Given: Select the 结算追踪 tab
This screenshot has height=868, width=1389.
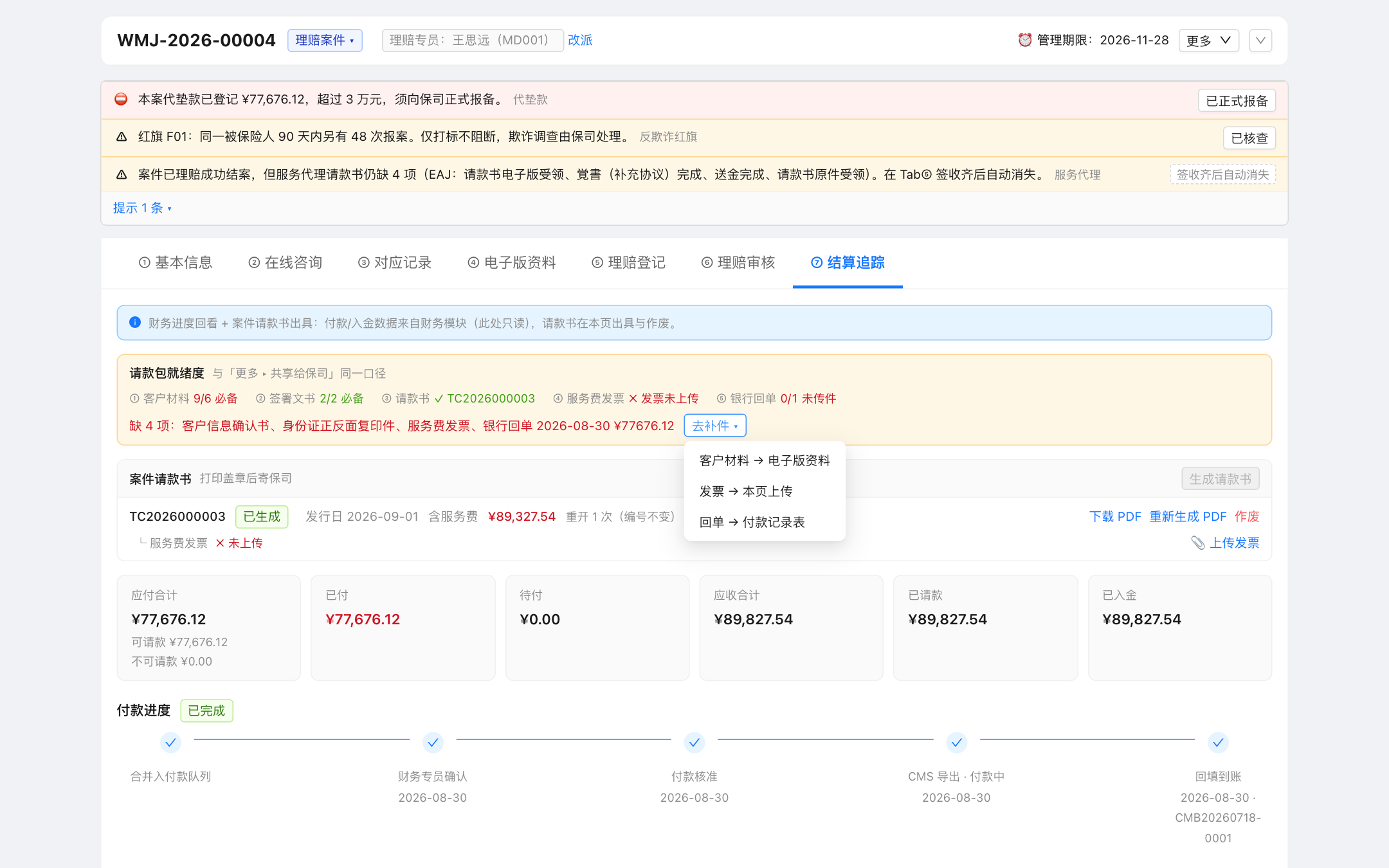Looking at the screenshot, I should click(x=848, y=262).
